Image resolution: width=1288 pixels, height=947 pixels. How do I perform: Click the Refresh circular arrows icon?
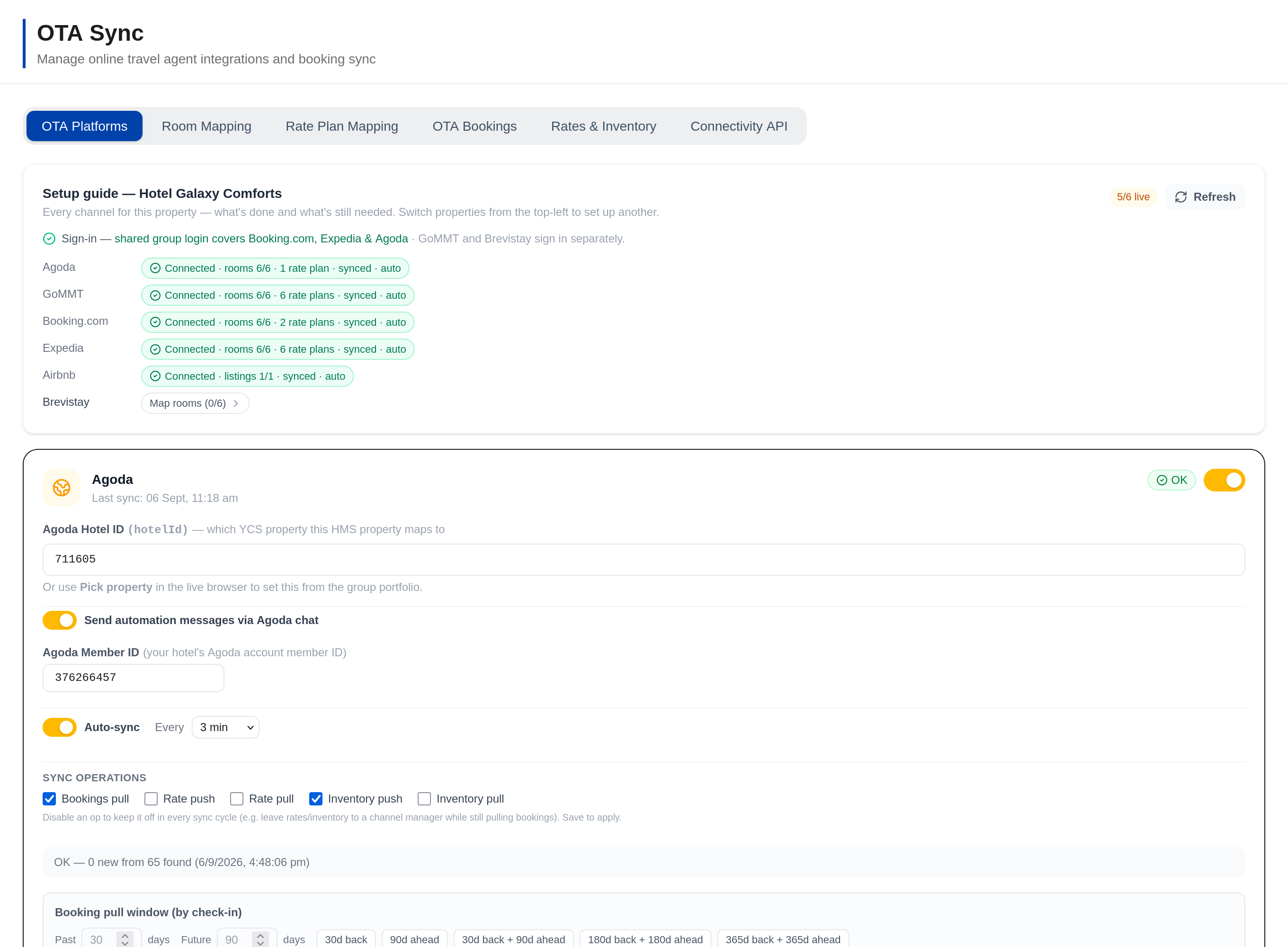pyautogui.click(x=1181, y=197)
